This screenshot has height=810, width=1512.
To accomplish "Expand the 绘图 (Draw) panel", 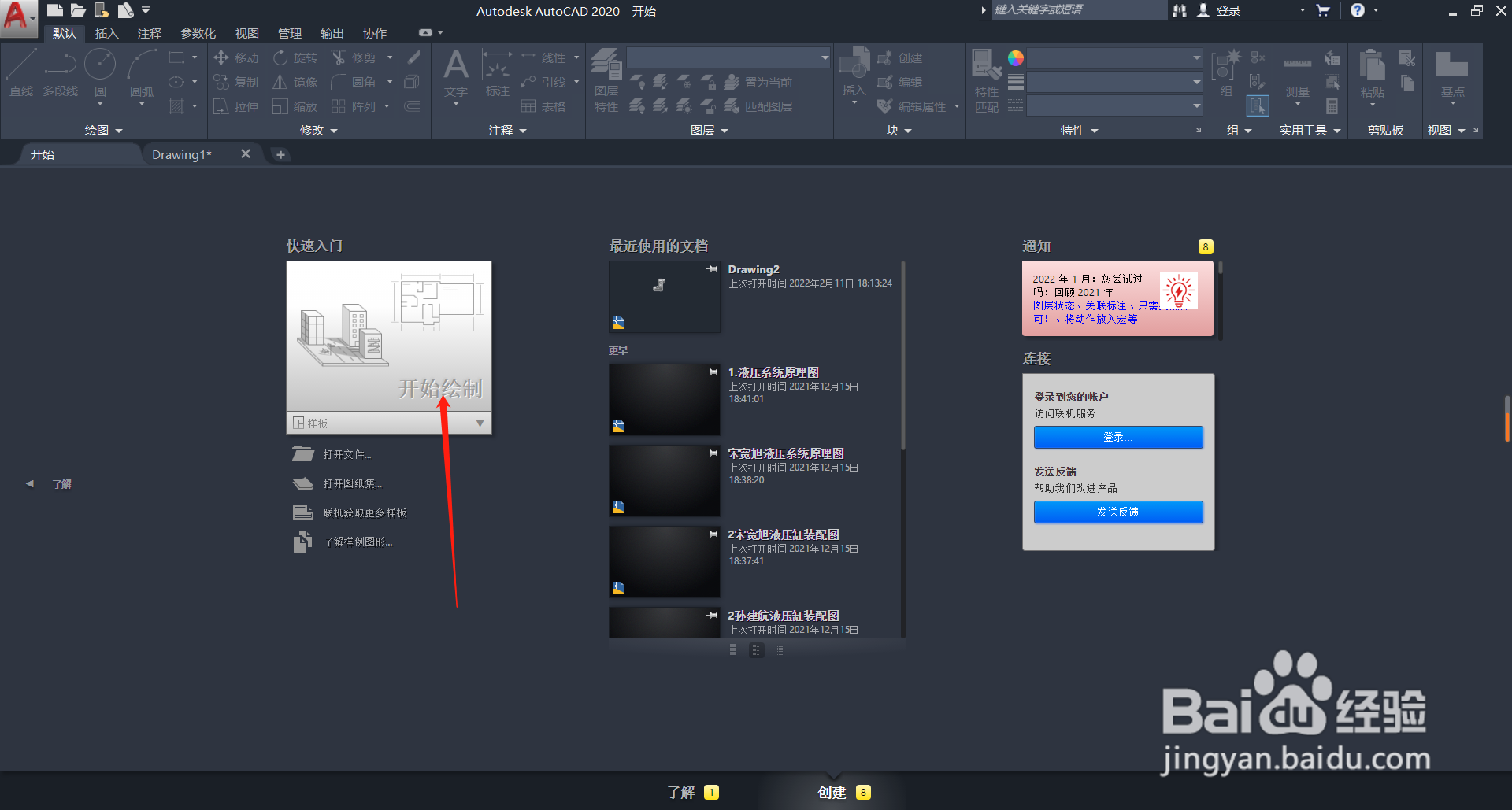I will click(x=104, y=131).
